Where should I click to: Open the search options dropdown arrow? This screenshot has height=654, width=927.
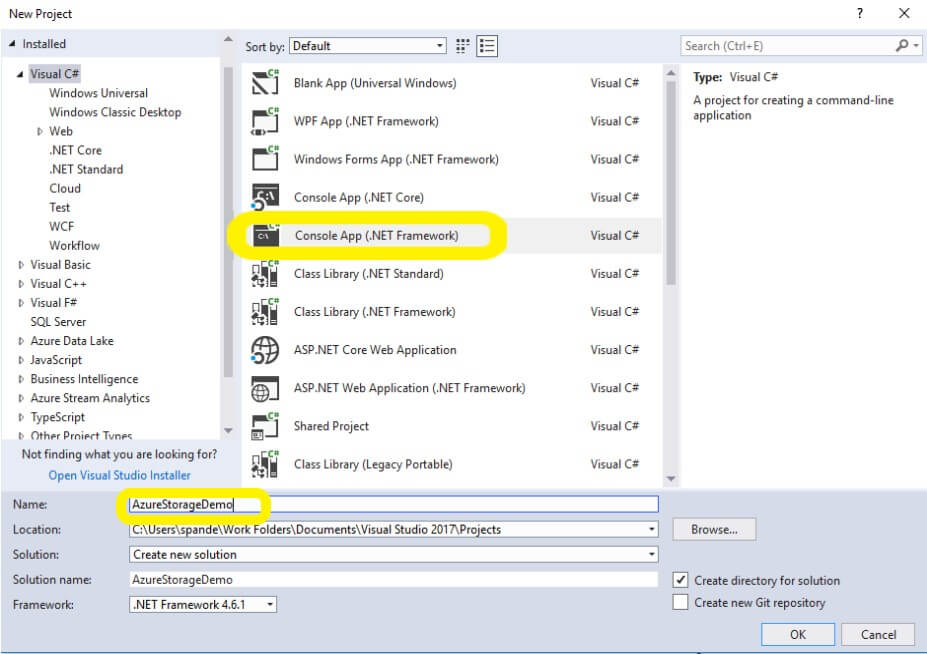(x=916, y=46)
